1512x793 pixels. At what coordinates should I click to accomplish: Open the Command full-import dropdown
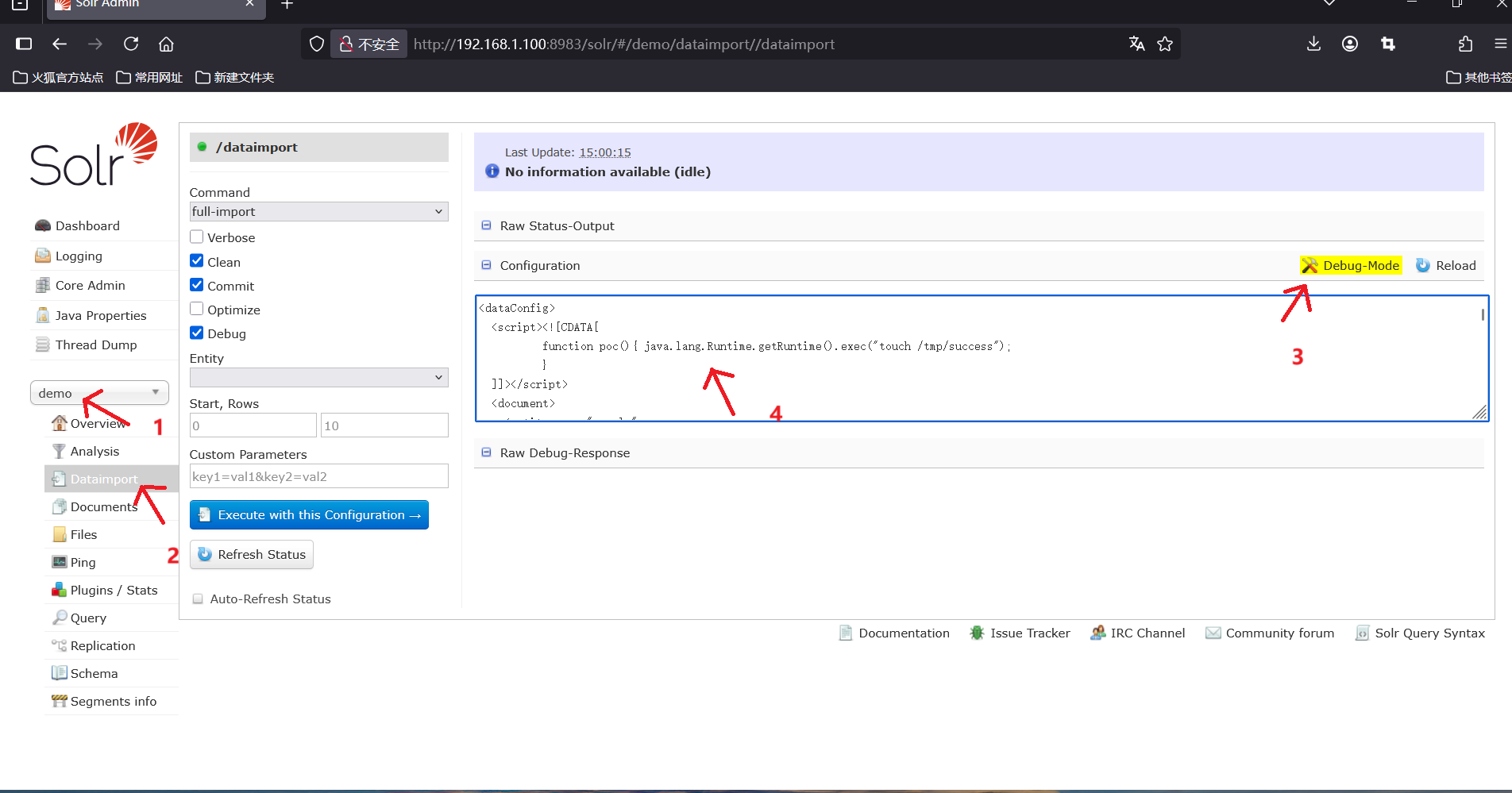318,211
